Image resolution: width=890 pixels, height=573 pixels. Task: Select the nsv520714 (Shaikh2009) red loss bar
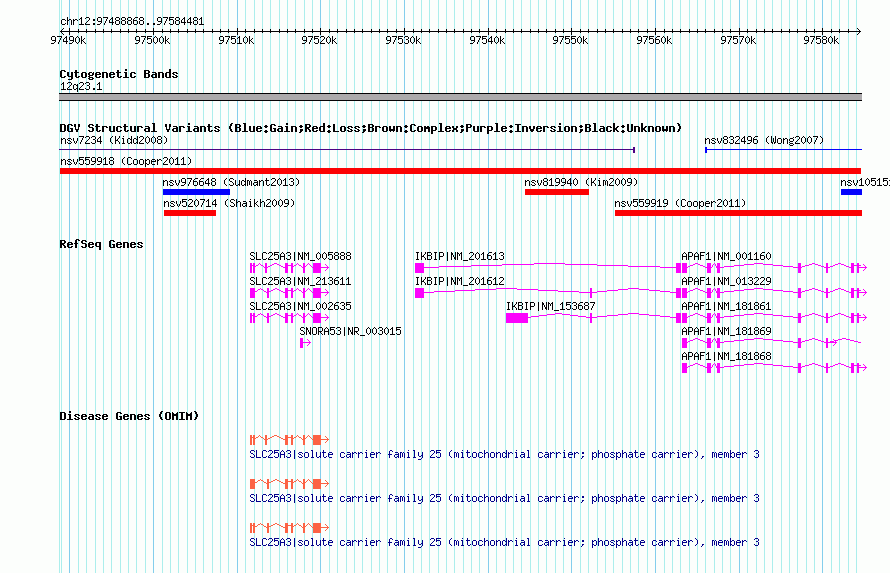190,213
